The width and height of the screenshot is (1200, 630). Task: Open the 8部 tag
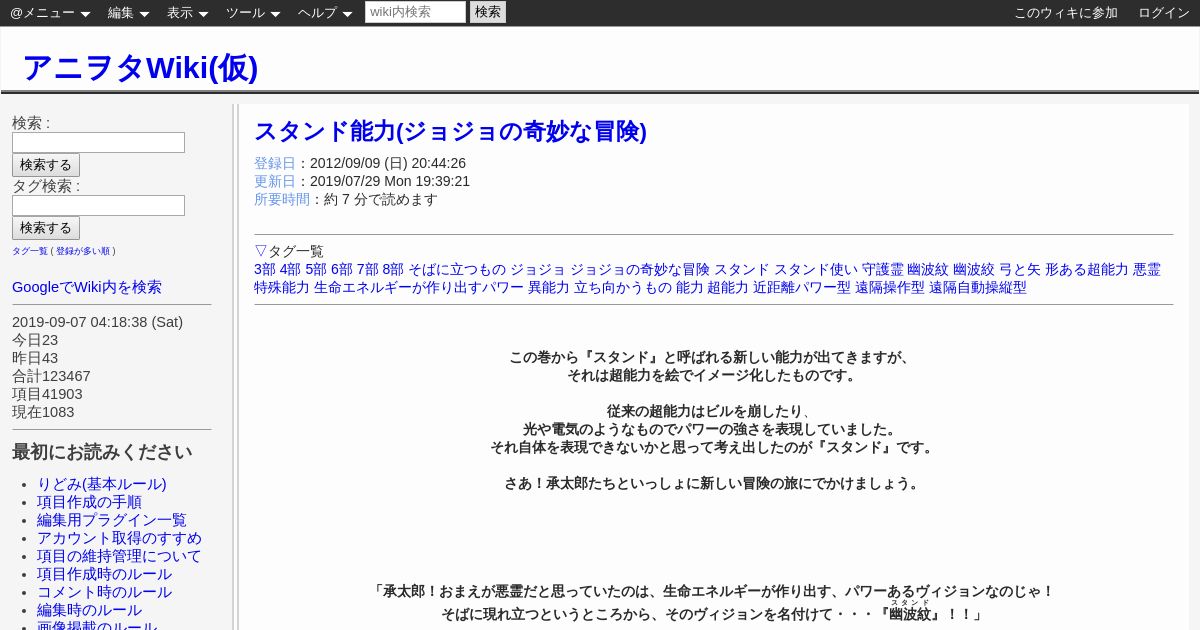(x=393, y=269)
